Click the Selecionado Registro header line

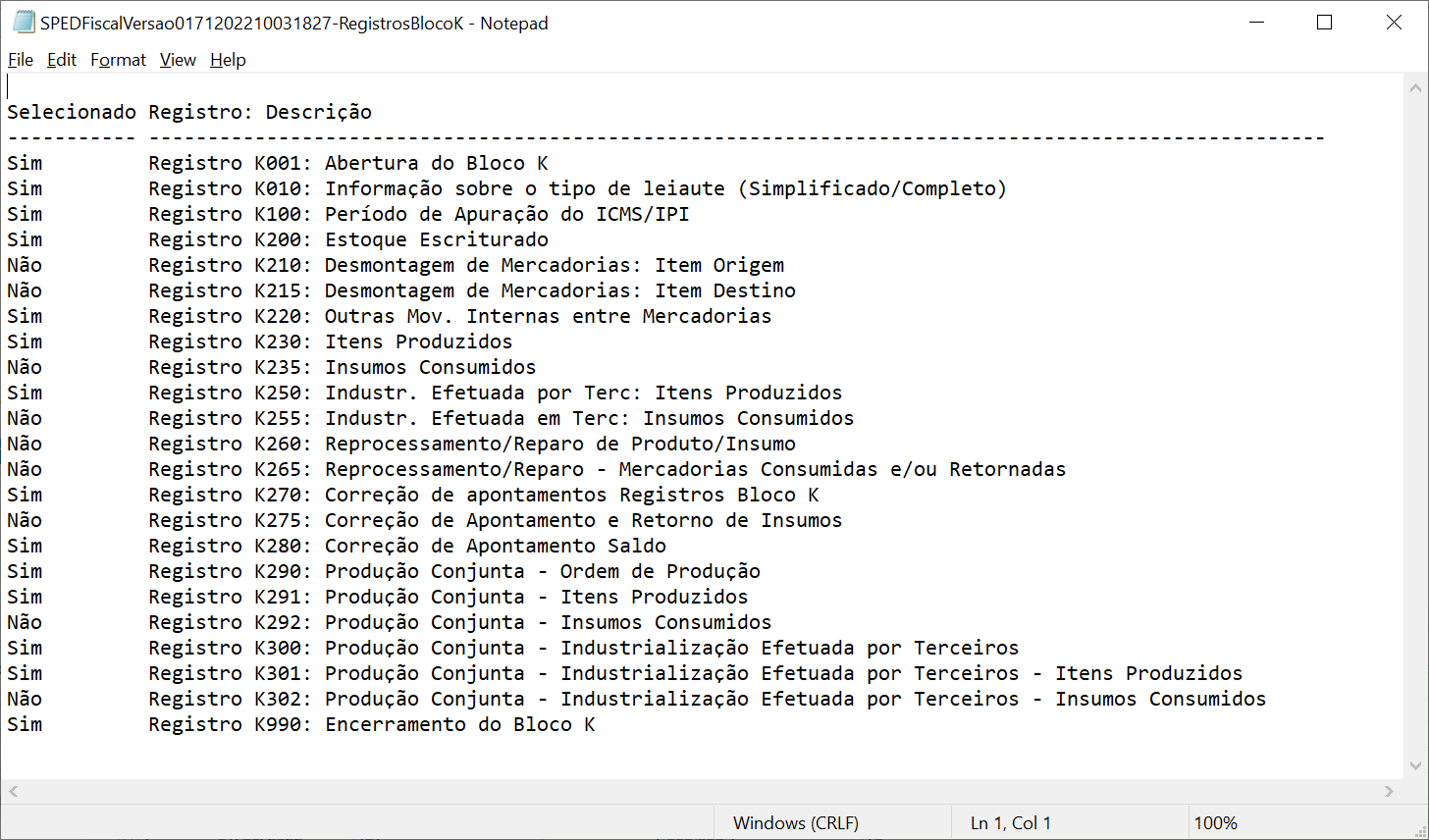[189, 112]
